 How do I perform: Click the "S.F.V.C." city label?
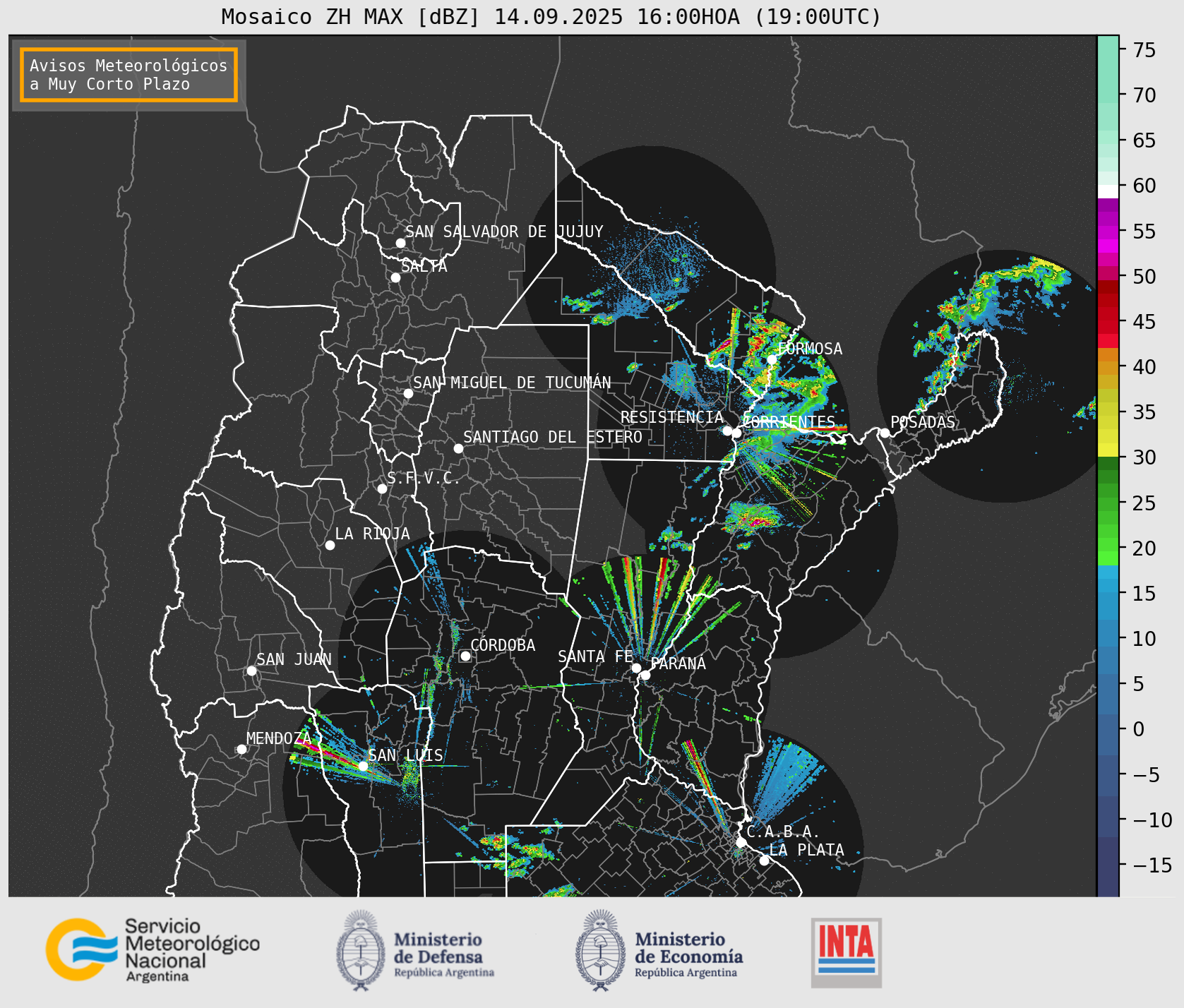pos(424,478)
